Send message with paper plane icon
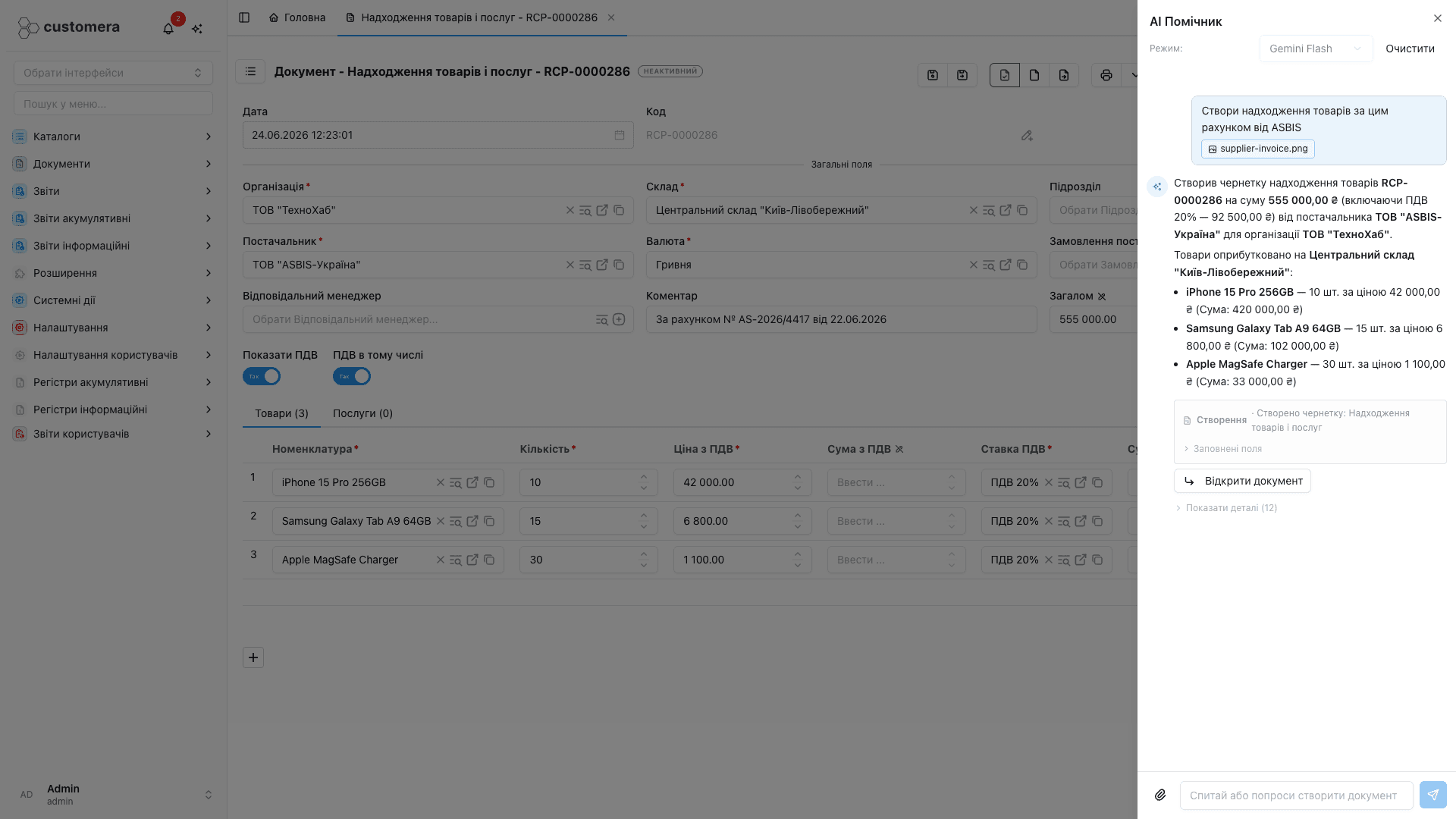The height and width of the screenshot is (819, 1456). coord(1432,795)
